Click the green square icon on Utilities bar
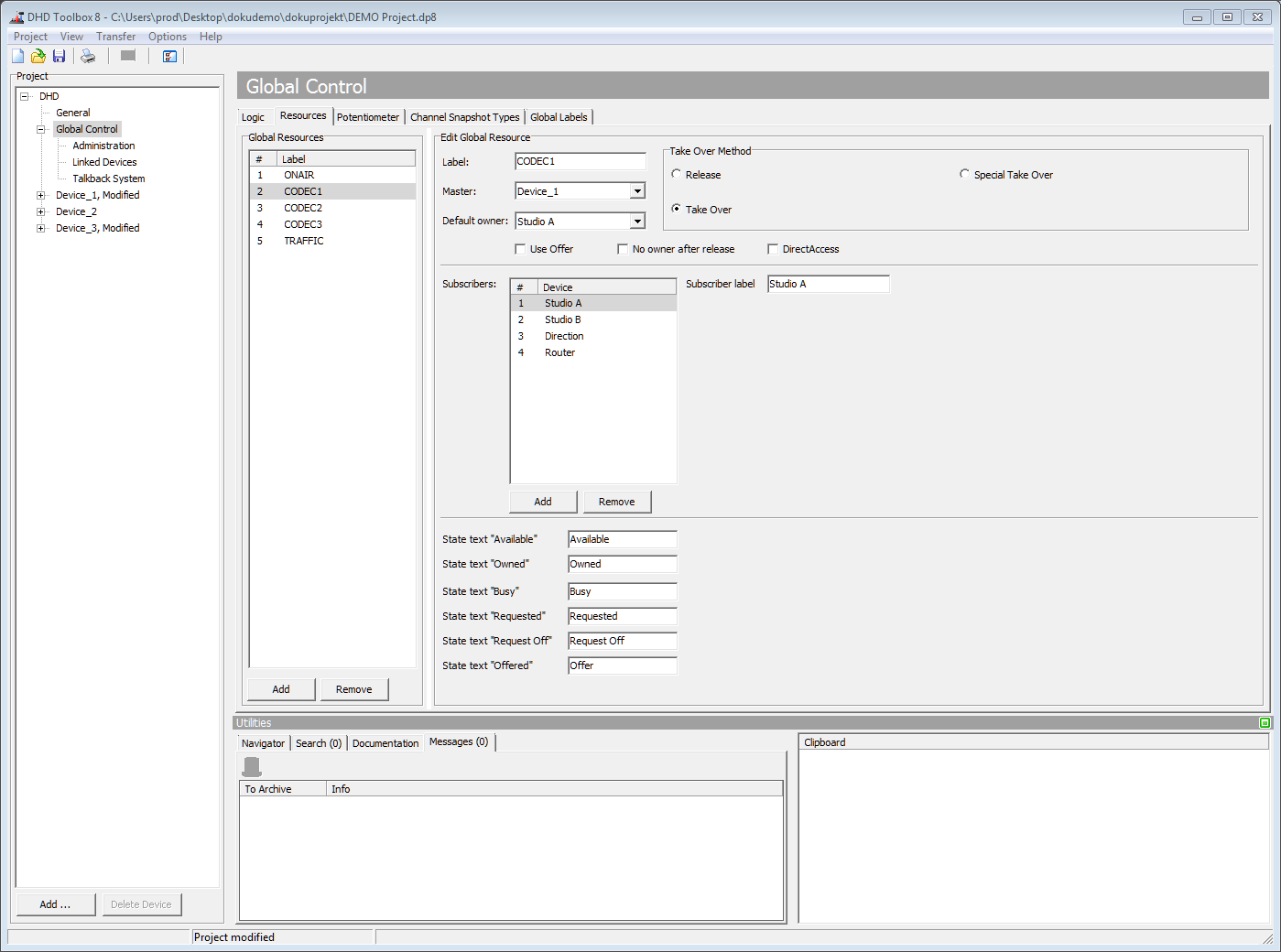This screenshot has height=952, width=1281. pos(1265,722)
